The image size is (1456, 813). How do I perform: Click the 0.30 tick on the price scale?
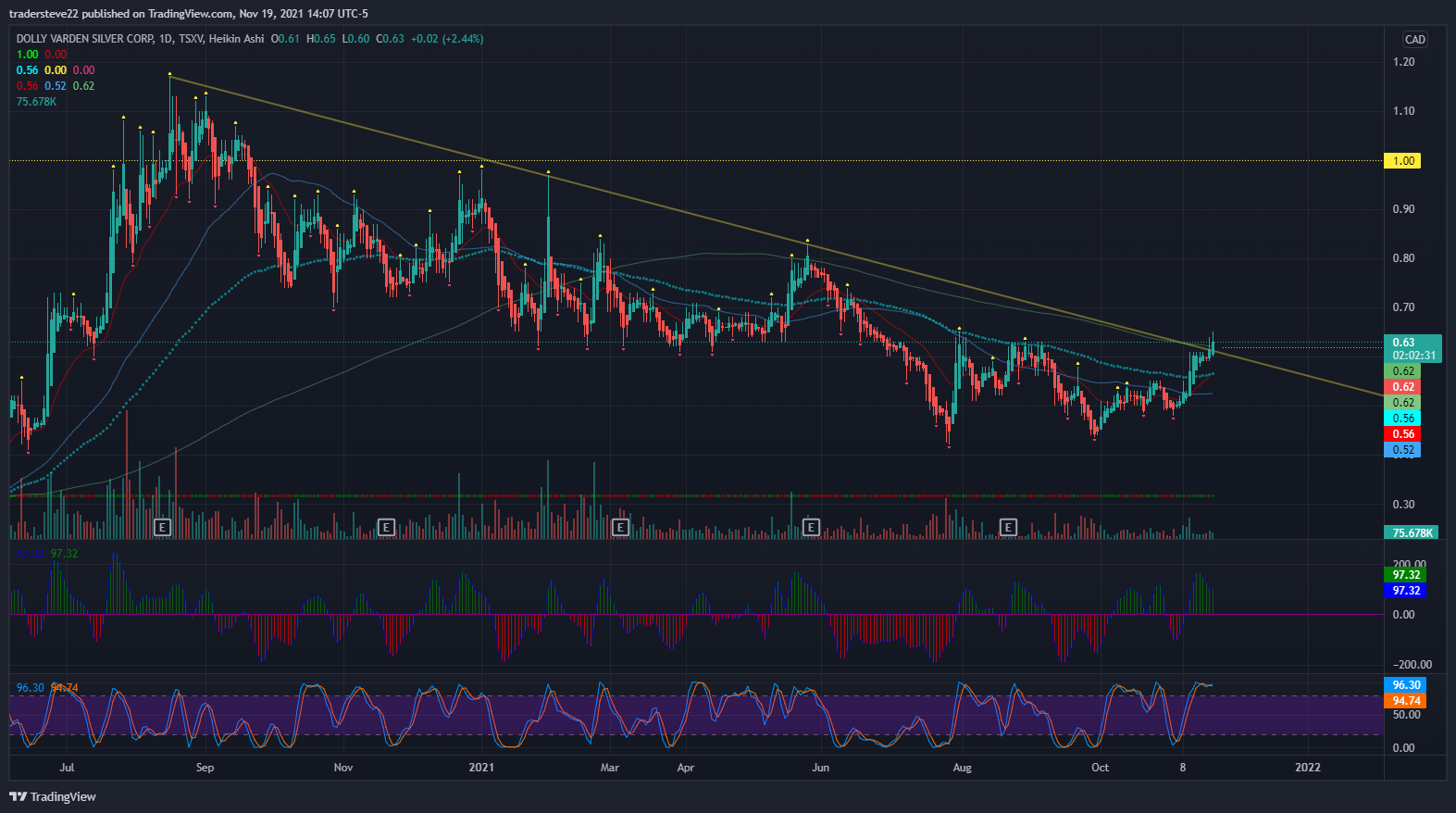pos(1403,505)
